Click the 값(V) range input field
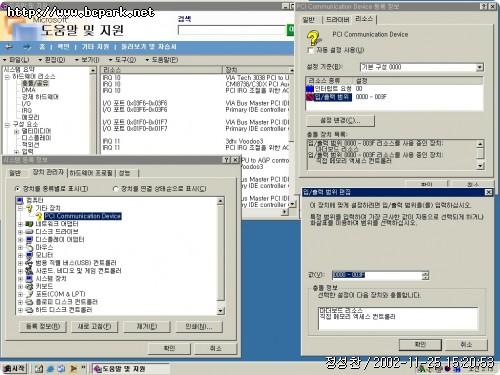This screenshot has width=500, height=375. click(377, 275)
